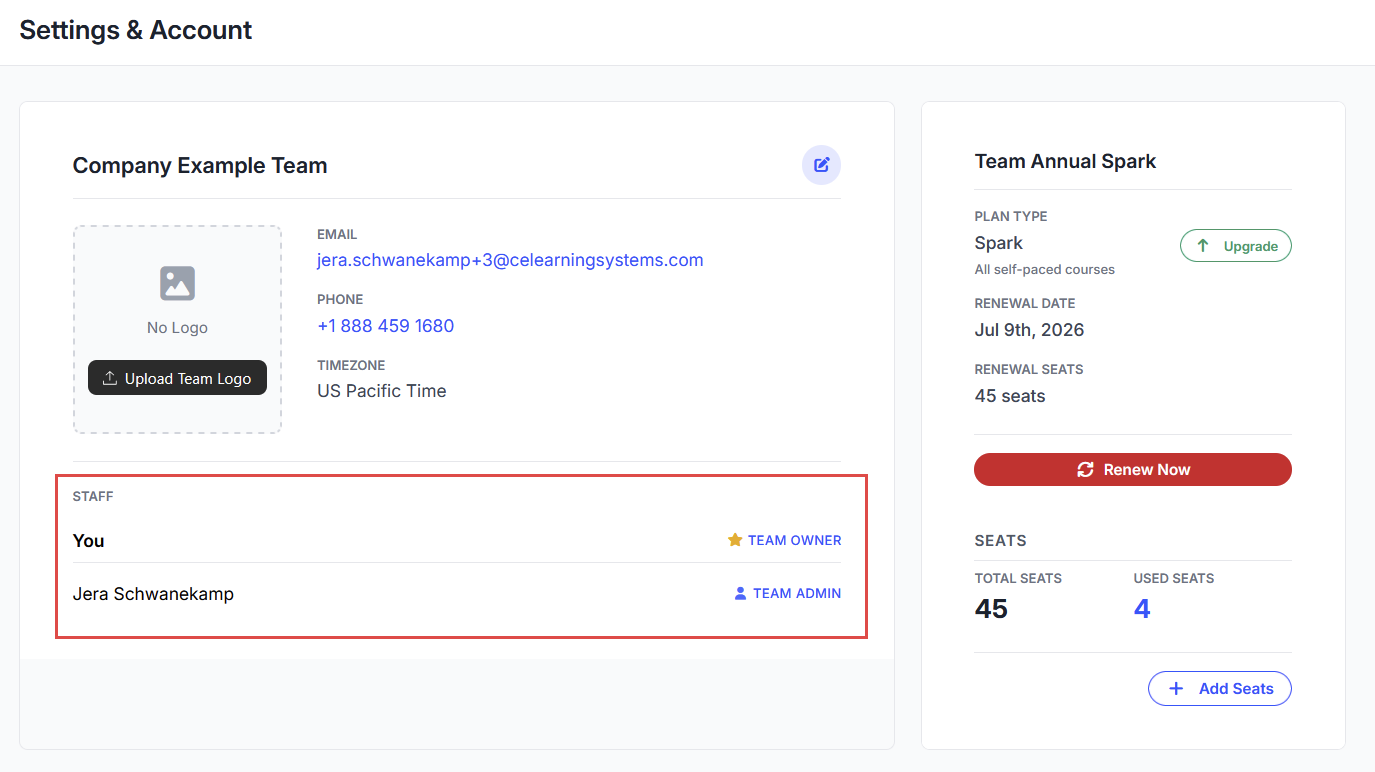
Task: Select the You staff row
Action: pyautogui.click(x=457, y=540)
